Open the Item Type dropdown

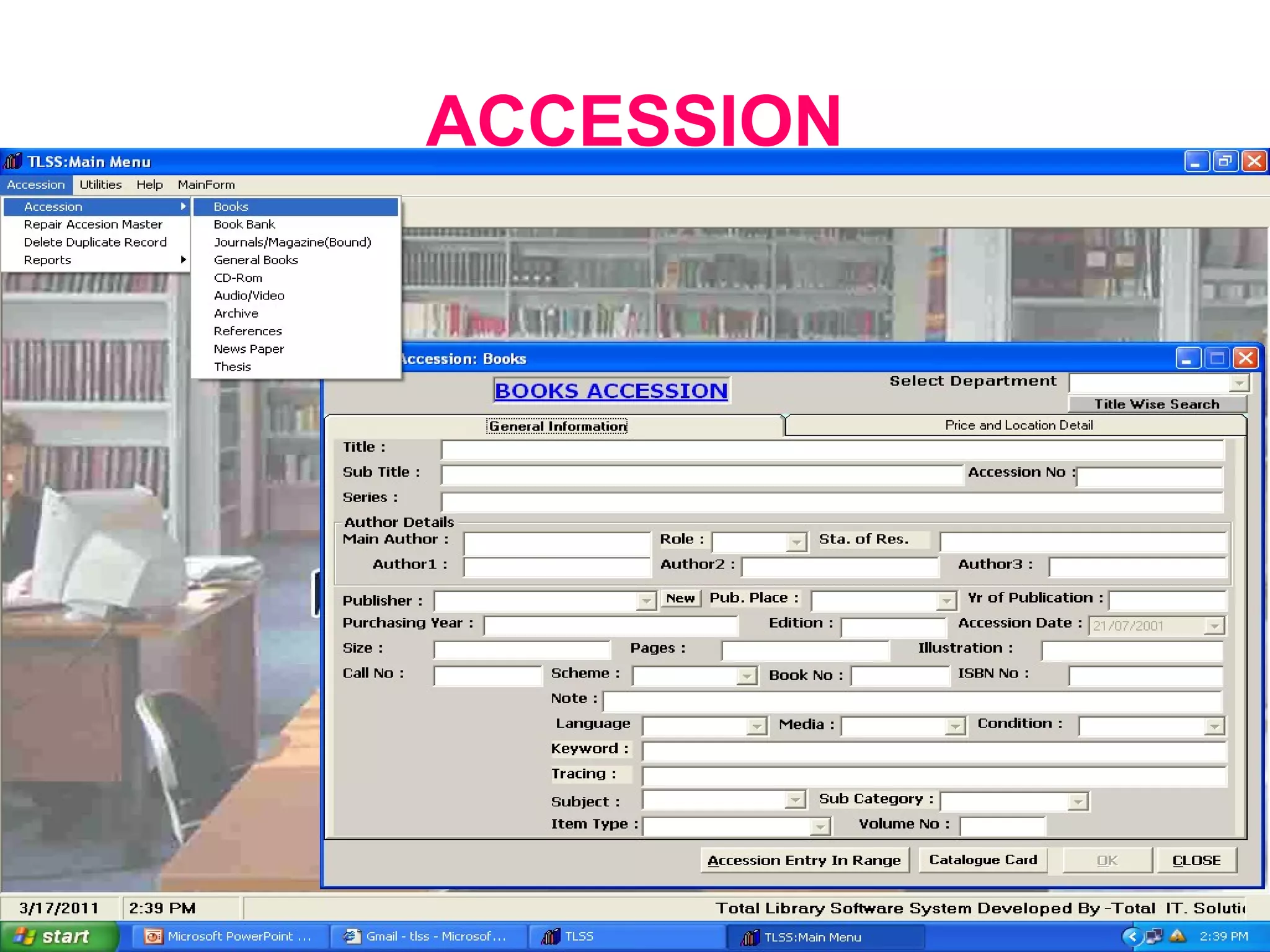tap(820, 827)
